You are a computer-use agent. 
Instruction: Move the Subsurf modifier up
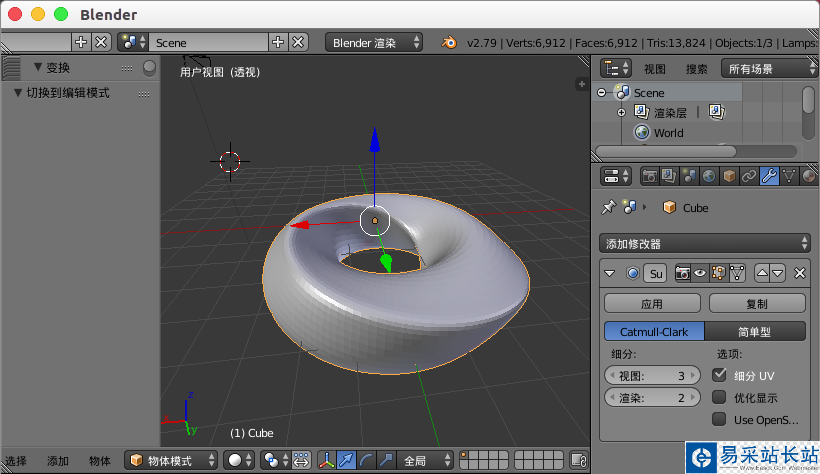(762, 273)
